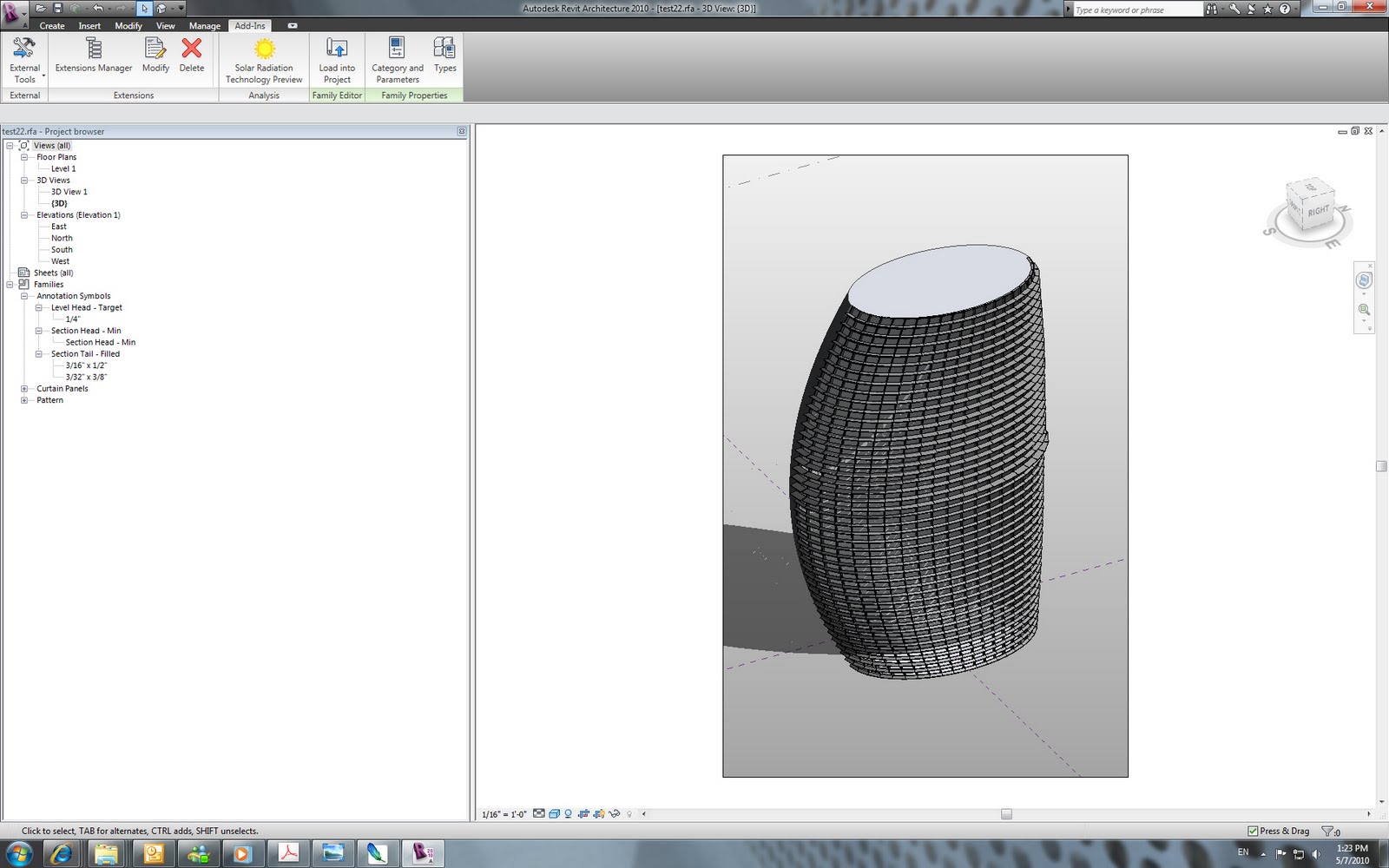The width and height of the screenshot is (1389, 868).
Task: Open the Extensions Manager
Action: pos(93,58)
